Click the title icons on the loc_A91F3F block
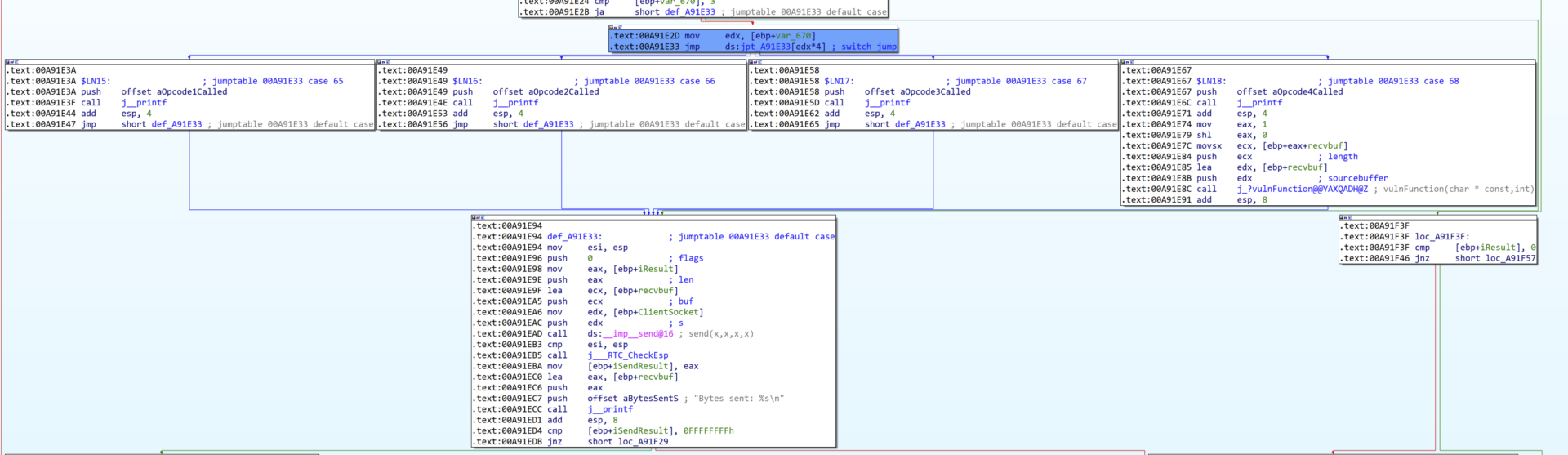The height and width of the screenshot is (455, 1568). pos(1345,218)
